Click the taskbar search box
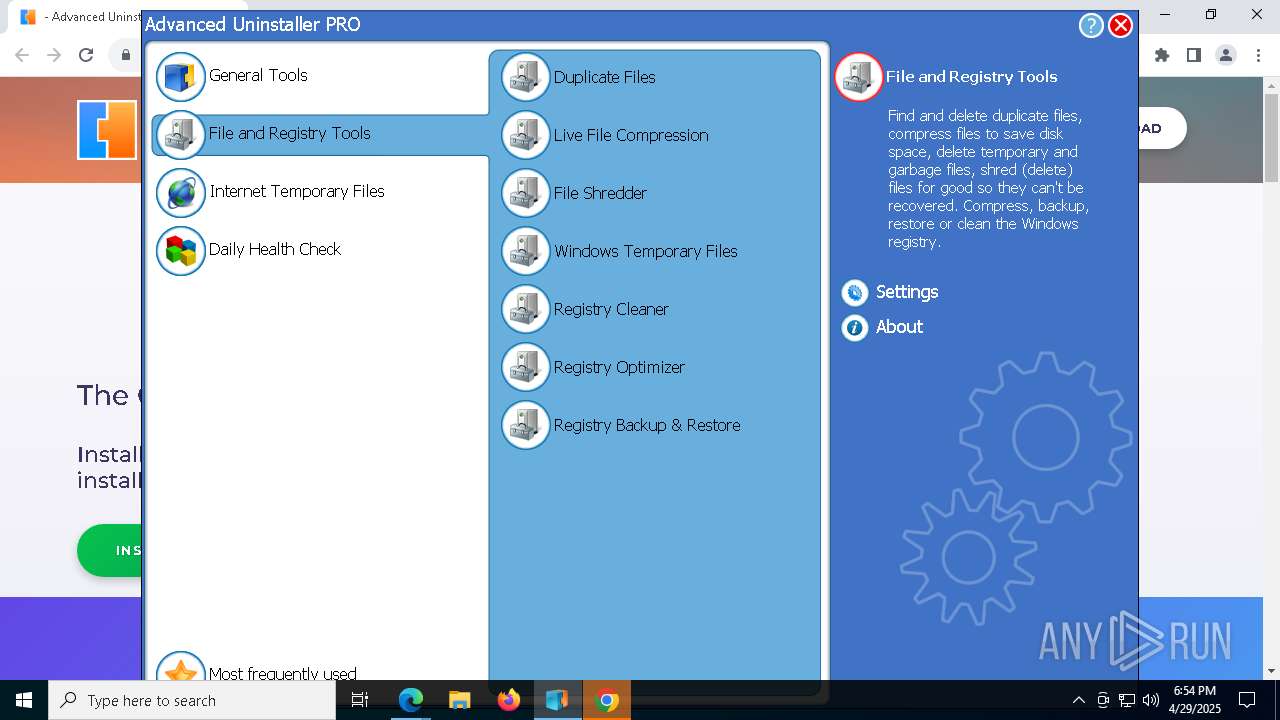 tap(192, 700)
